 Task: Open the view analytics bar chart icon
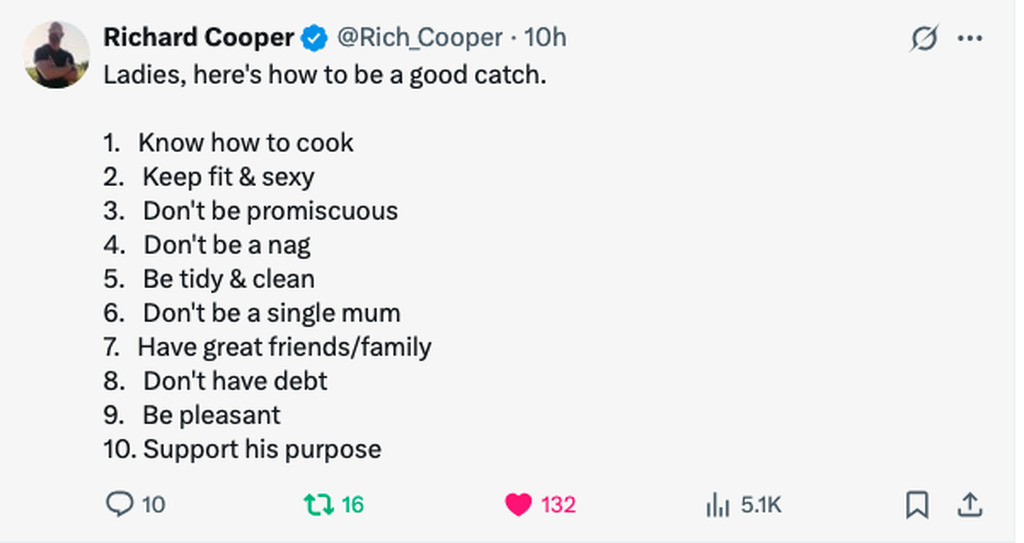point(717,506)
